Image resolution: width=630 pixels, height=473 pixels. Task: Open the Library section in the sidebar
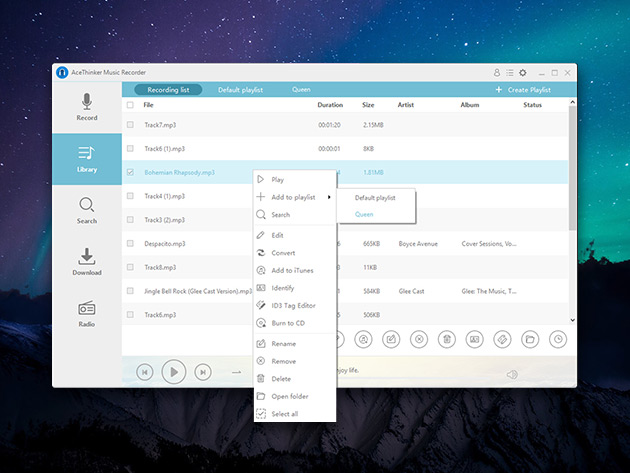point(87,159)
